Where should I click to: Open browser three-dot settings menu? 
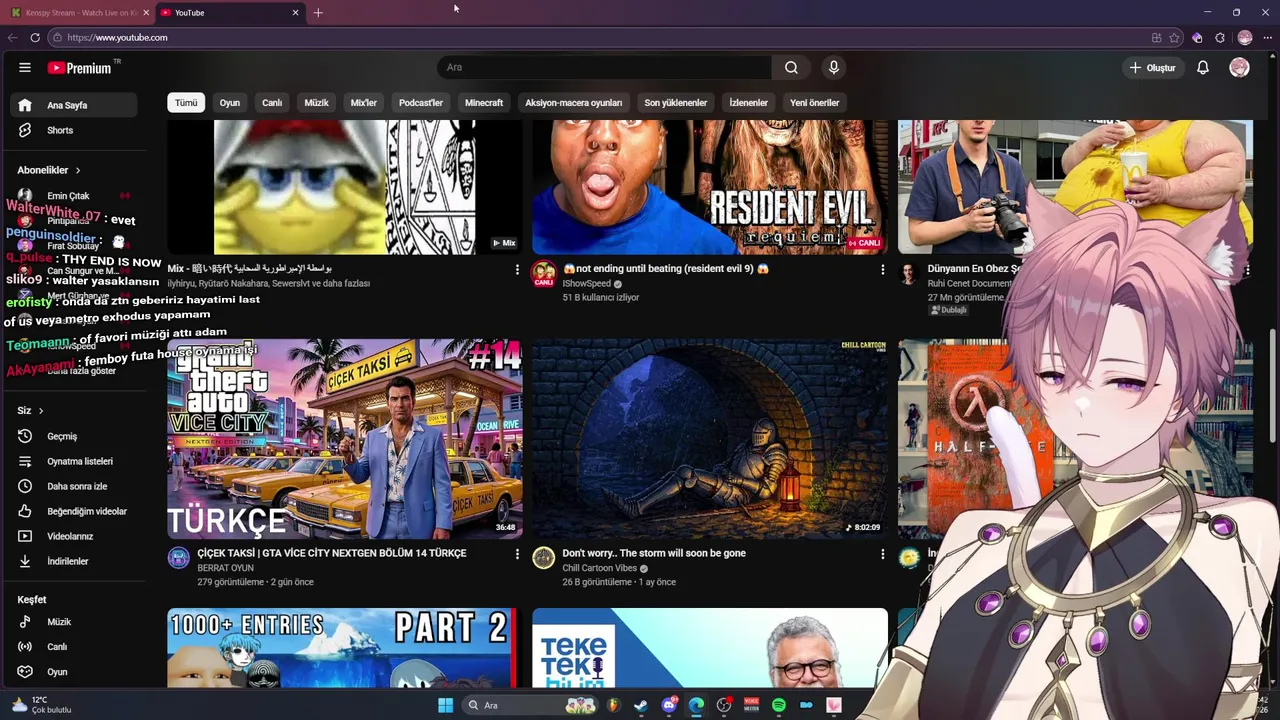point(1267,37)
